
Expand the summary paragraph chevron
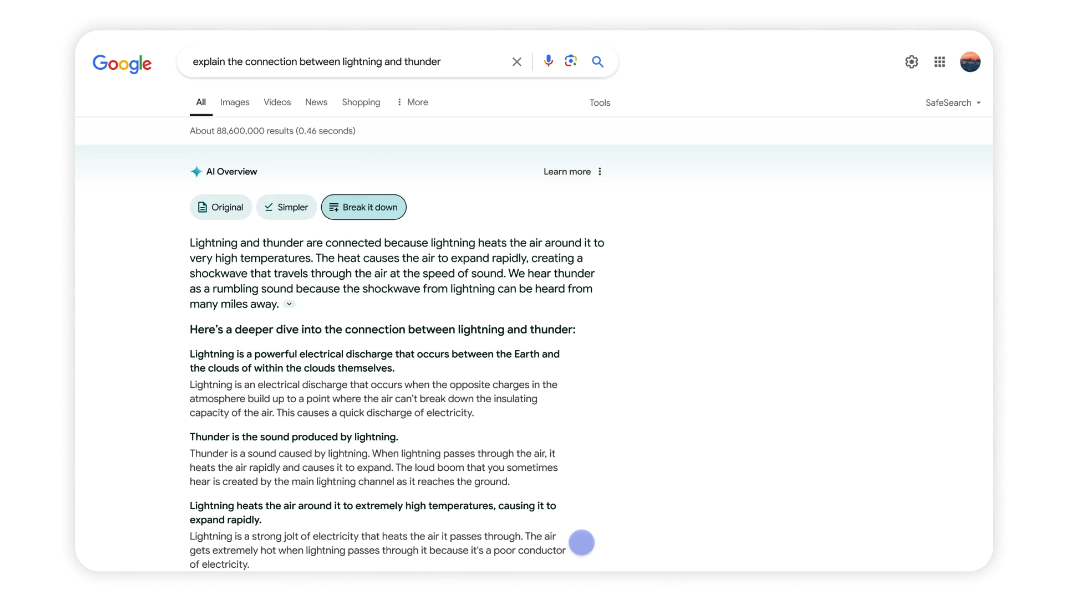pyautogui.click(x=289, y=304)
